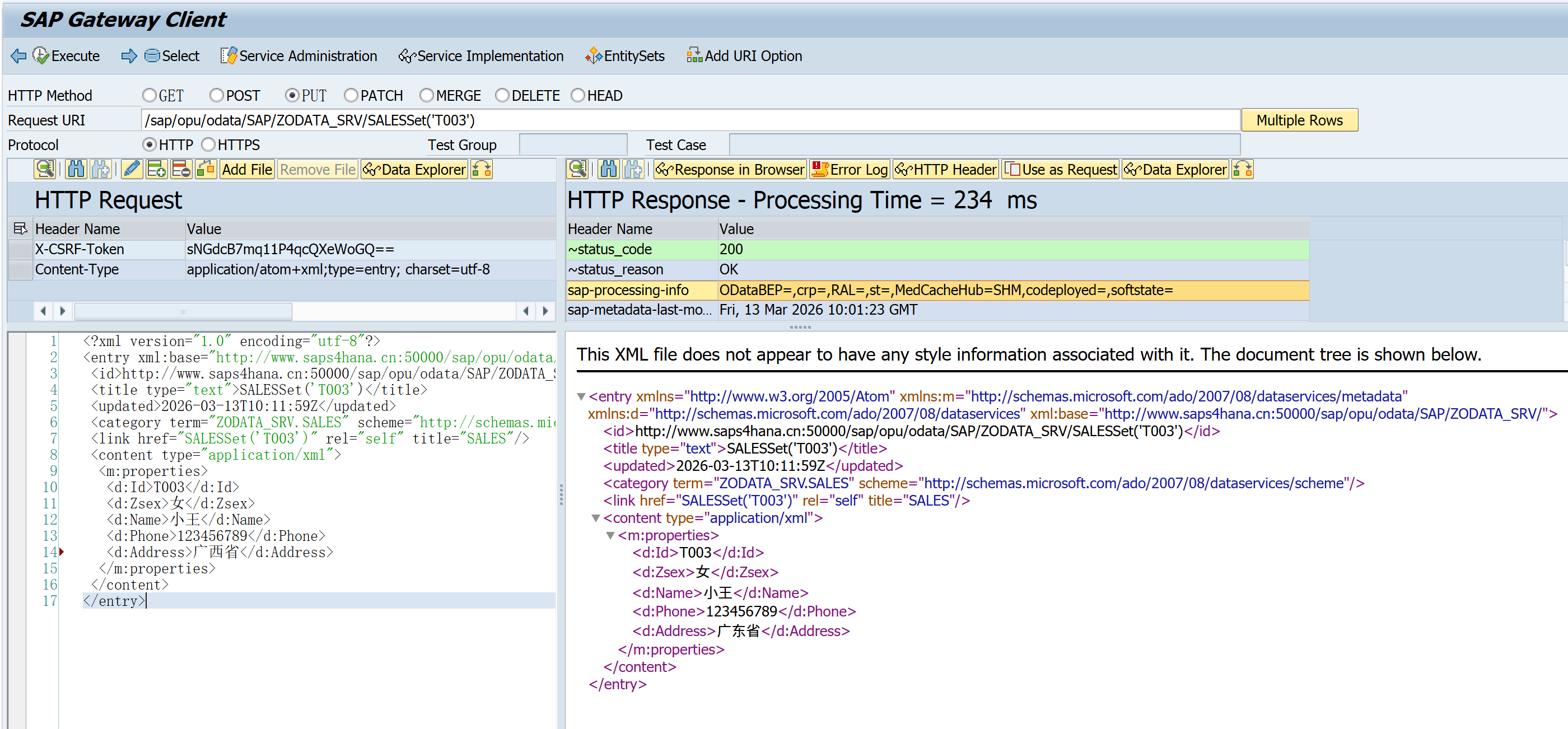This screenshot has height=729, width=1568.
Task: Click delete header row icon
Action: tap(181, 169)
